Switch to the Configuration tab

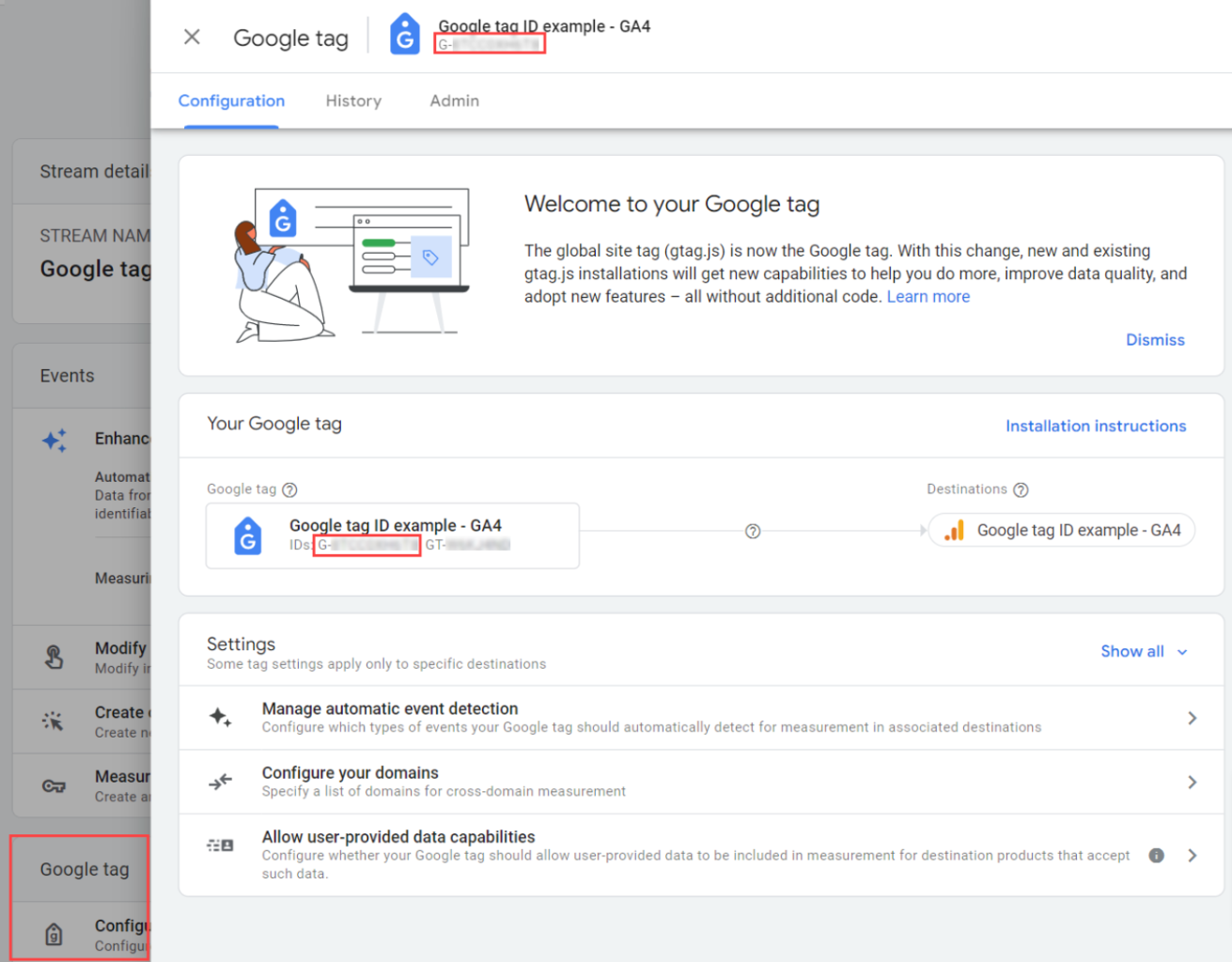point(231,101)
